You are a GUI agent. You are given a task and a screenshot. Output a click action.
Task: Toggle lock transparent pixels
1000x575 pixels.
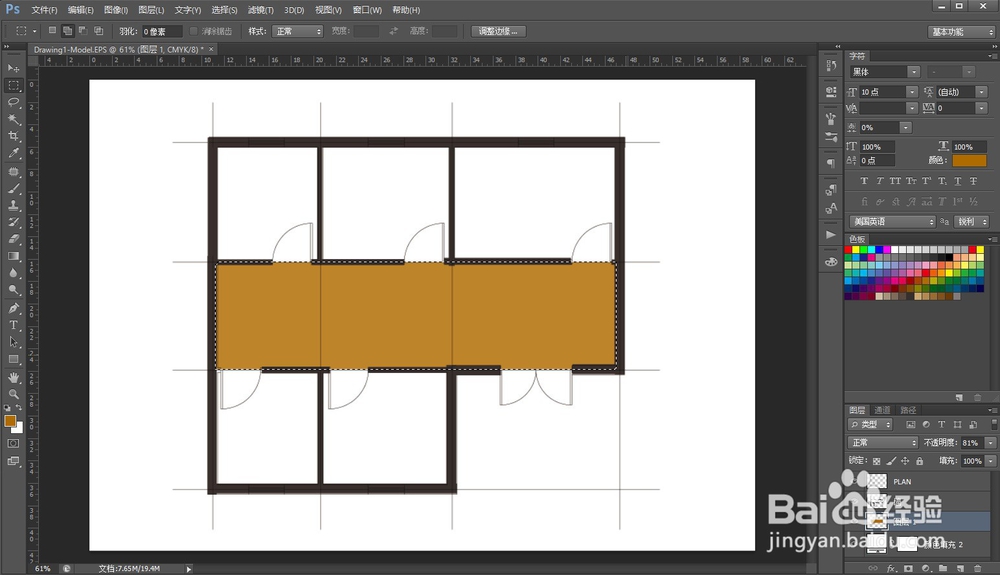coord(876,461)
